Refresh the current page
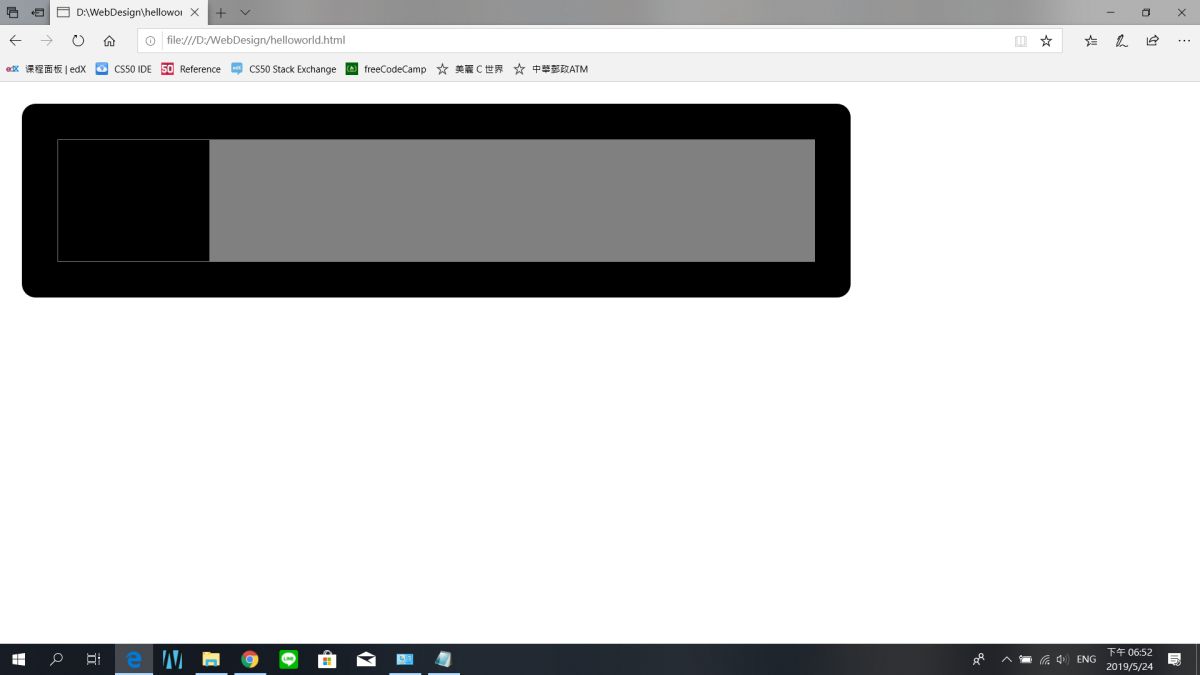Screen dimensions: 1200x675 [x=78, y=41]
